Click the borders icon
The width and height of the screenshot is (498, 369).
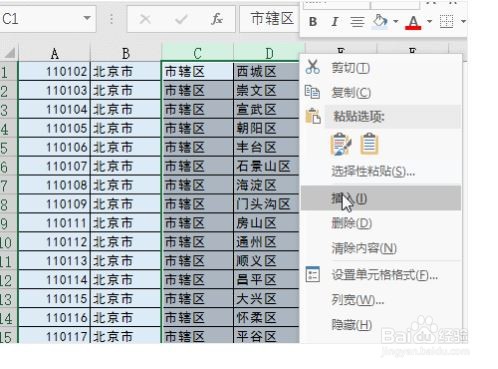point(447,22)
